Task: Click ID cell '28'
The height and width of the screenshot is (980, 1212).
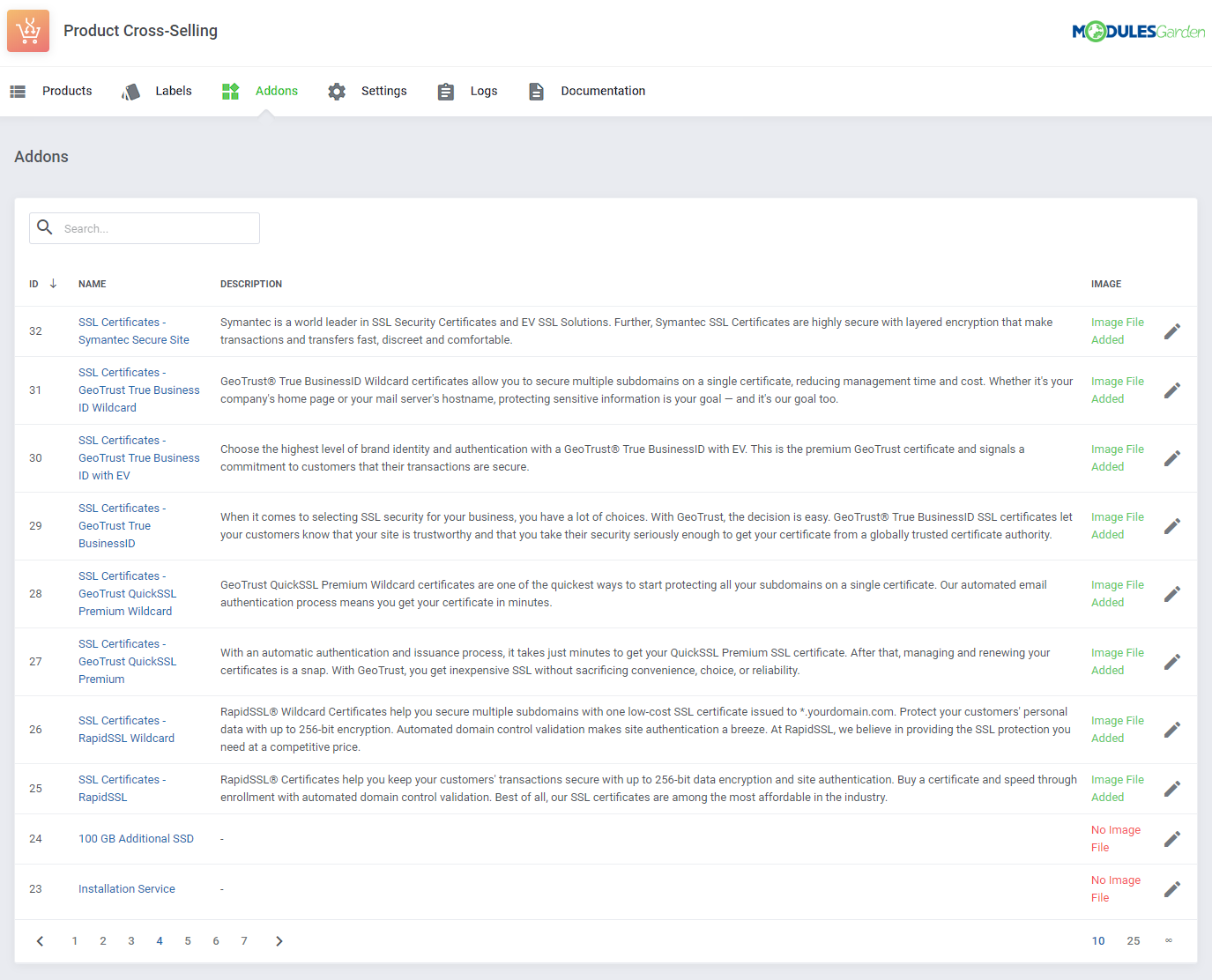Action: pyautogui.click(x=35, y=594)
